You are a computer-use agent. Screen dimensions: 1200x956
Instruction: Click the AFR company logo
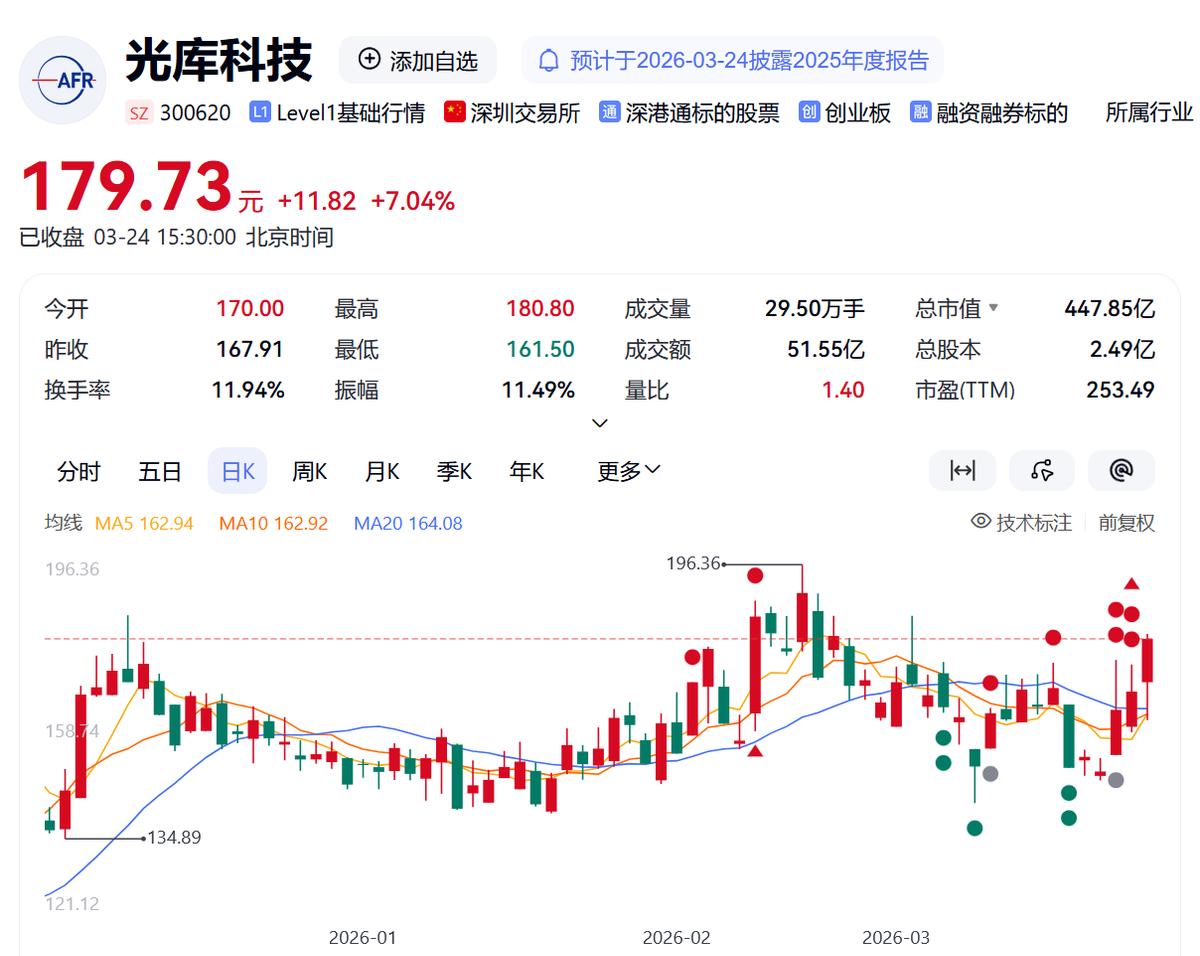tap(62, 80)
